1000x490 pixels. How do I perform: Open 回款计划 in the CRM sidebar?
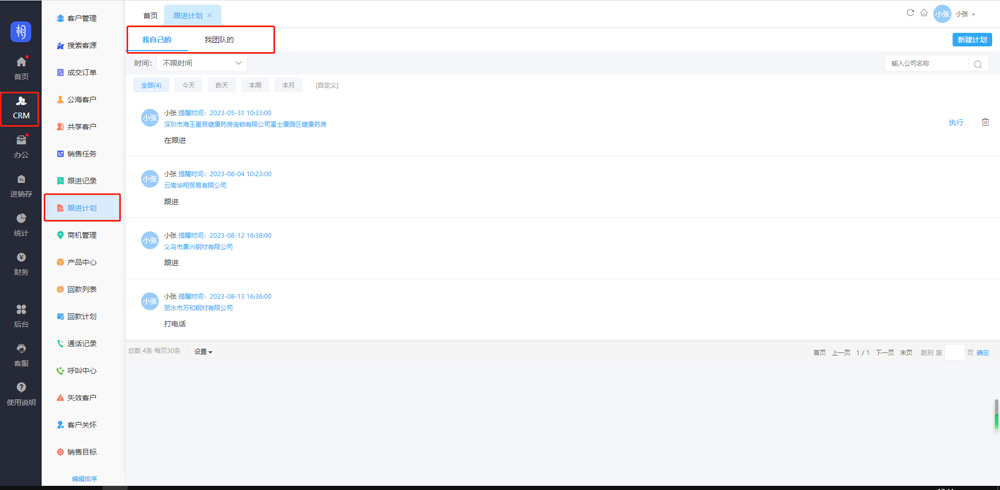(x=77, y=316)
